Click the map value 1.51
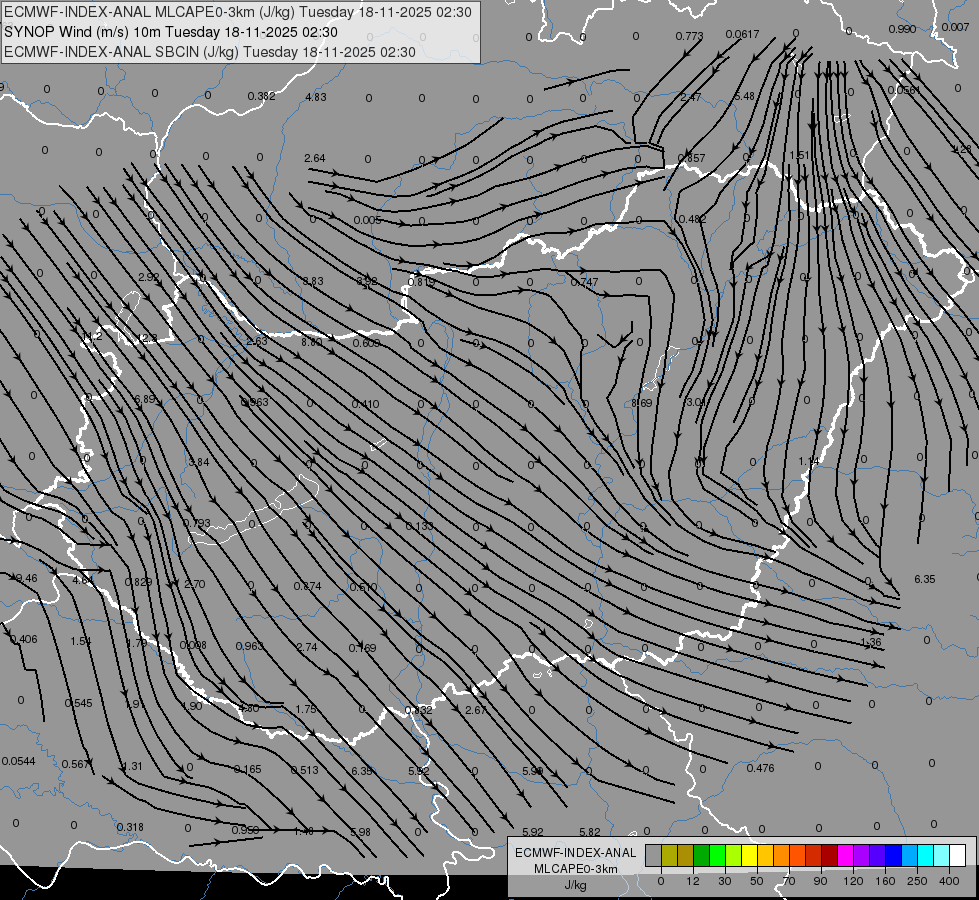 tap(799, 155)
